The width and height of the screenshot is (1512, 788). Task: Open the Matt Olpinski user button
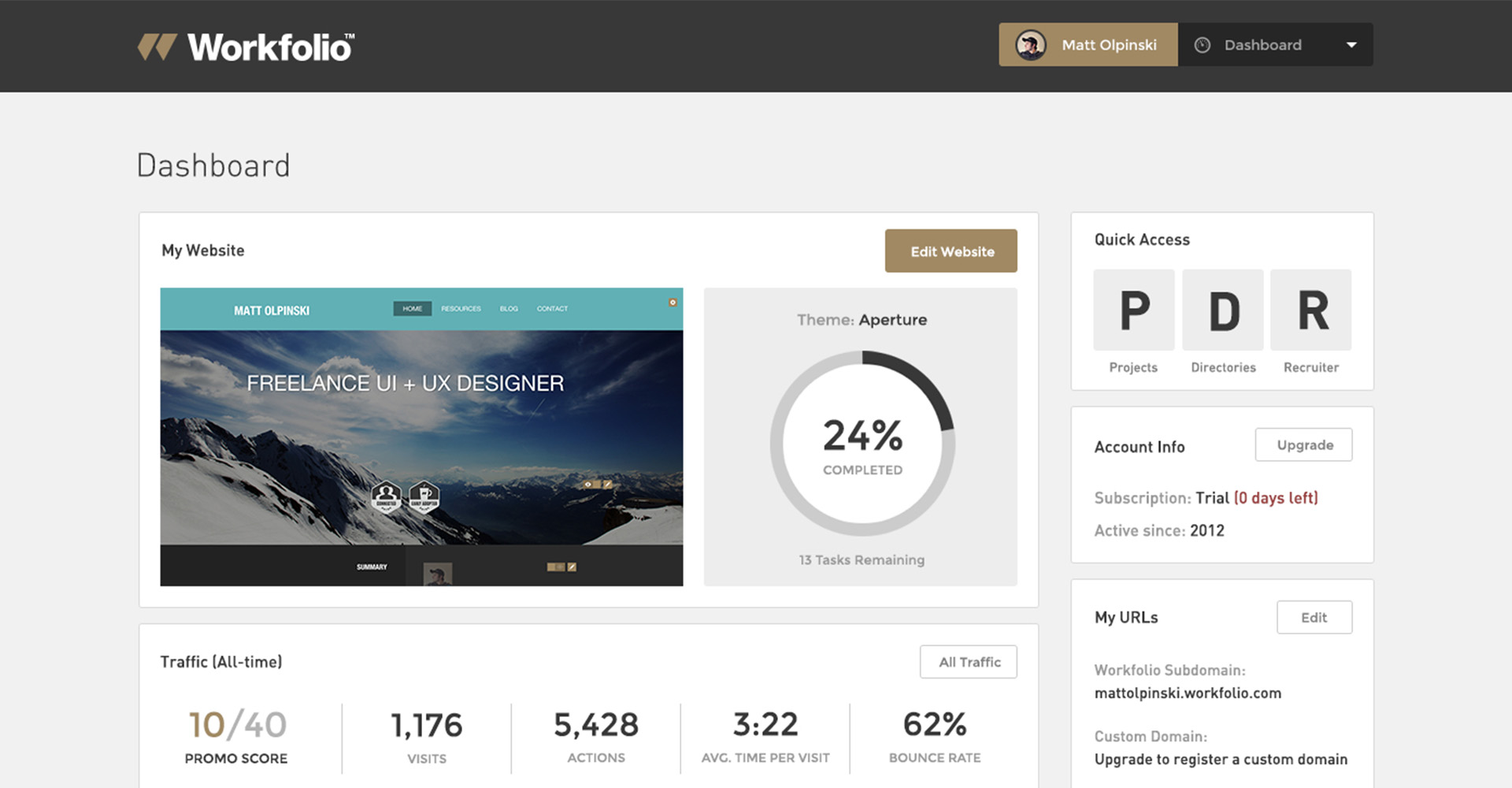[1088, 45]
